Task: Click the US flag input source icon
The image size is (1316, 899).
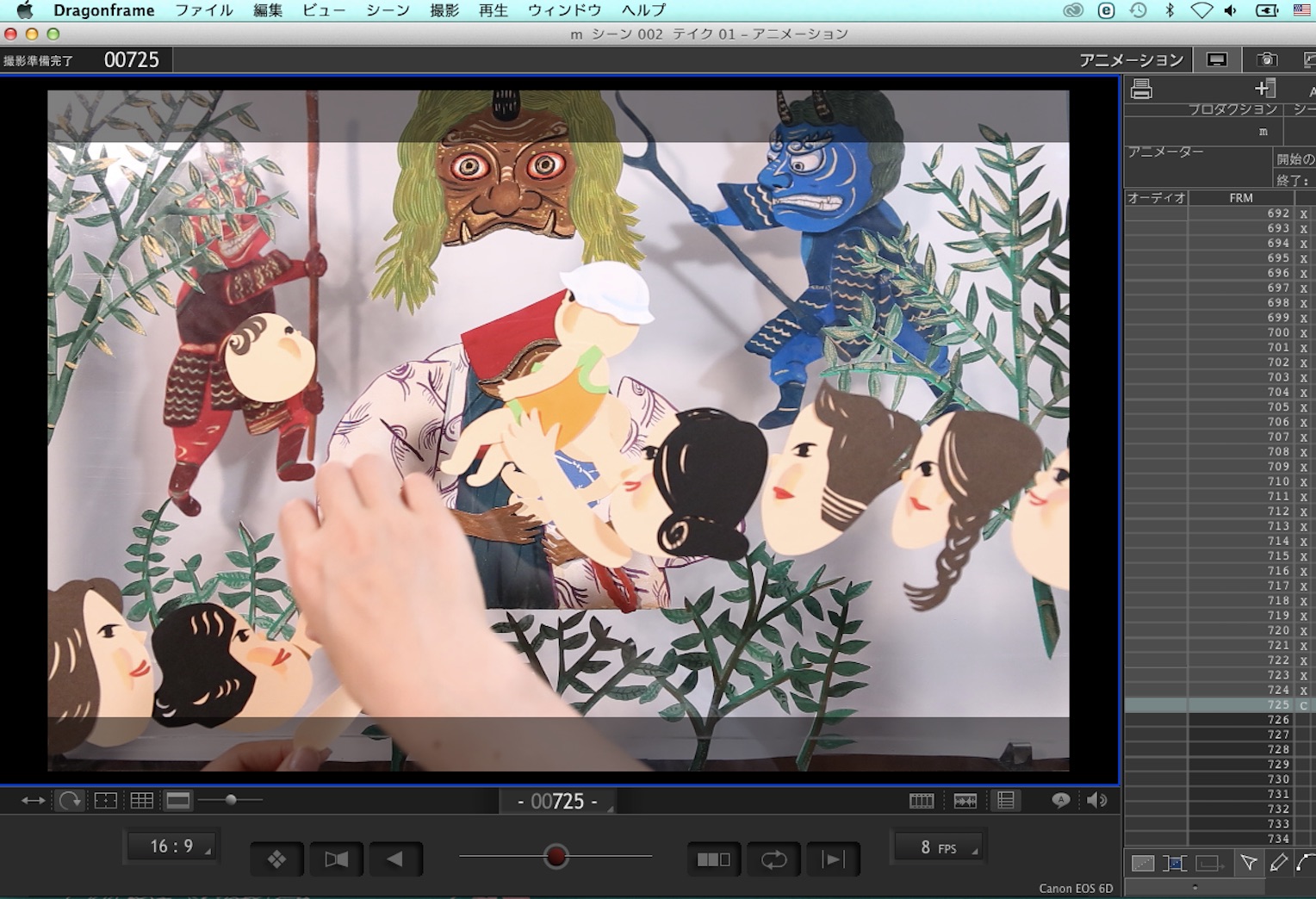Action: pyautogui.click(x=1302, y=10)
